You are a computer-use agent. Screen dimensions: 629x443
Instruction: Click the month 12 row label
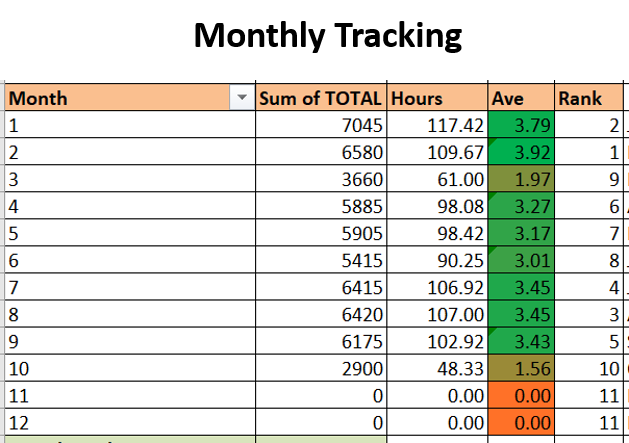coord(128,423)
